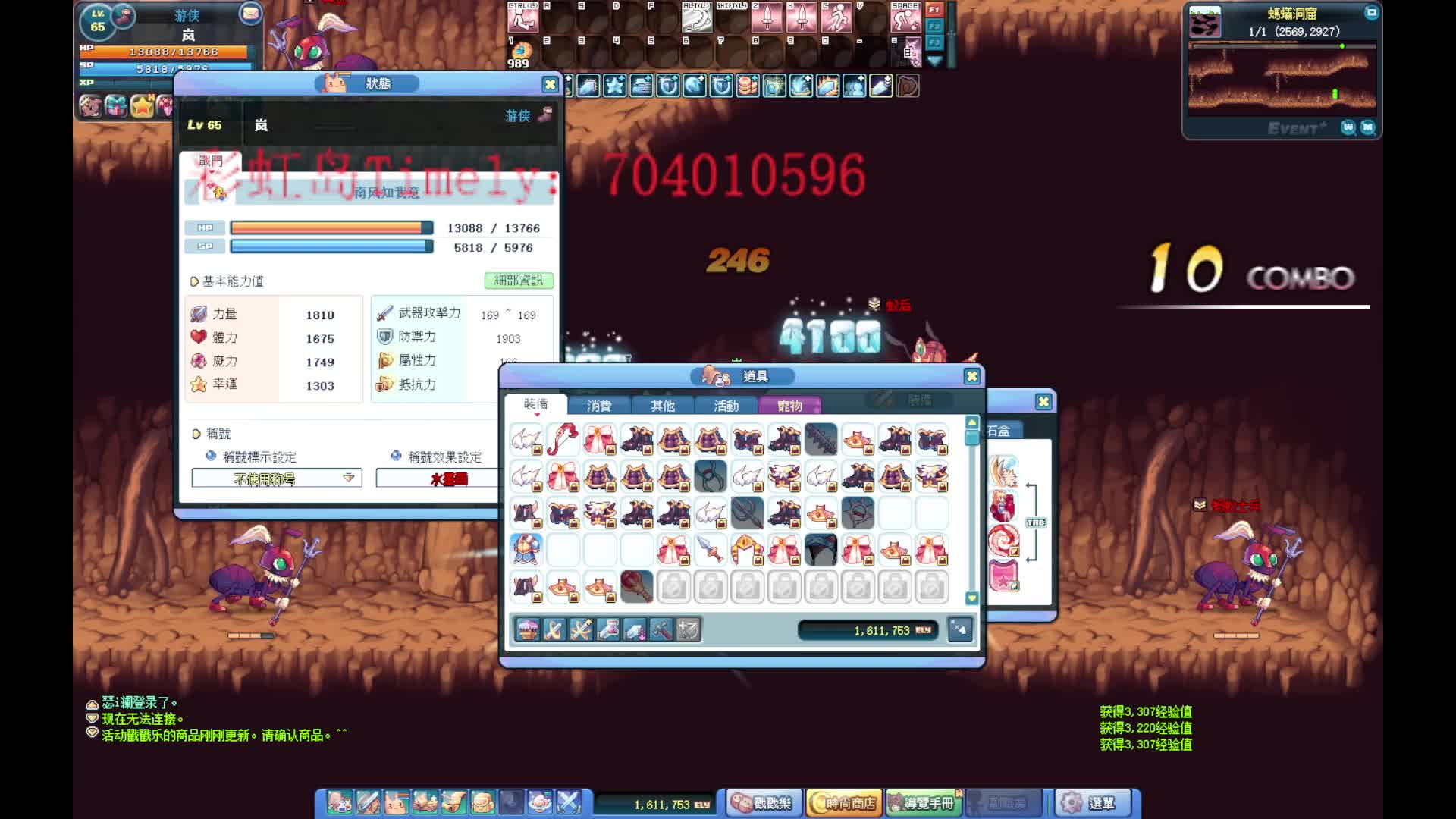Click the scroll quest icon in bottom bar

point(453,802)
